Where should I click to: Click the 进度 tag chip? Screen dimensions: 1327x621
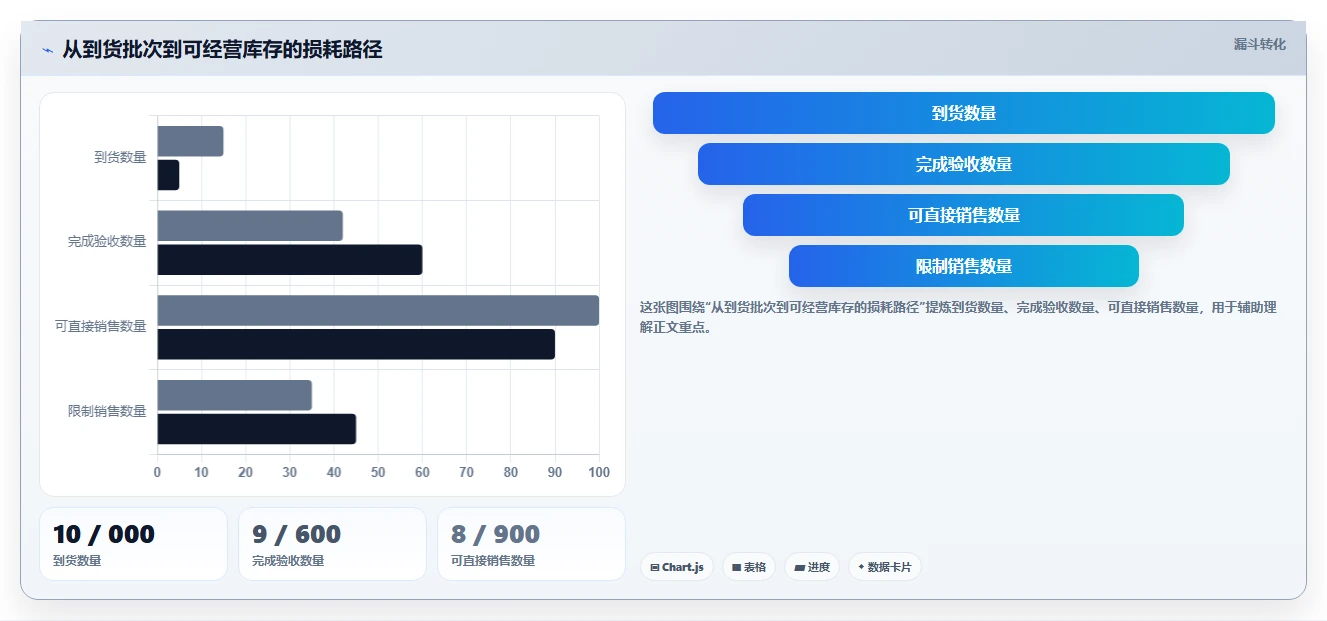coord(812,567)
